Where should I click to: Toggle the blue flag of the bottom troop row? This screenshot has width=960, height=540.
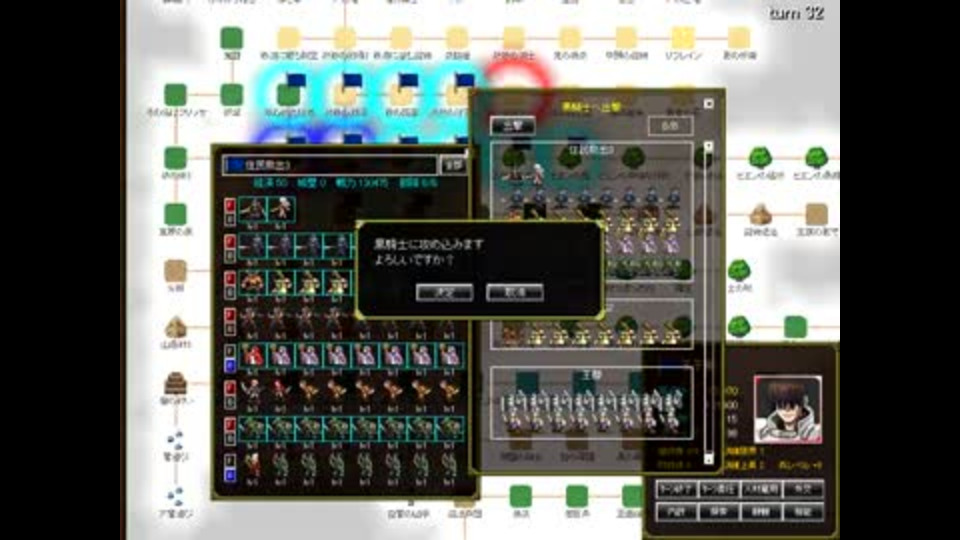pos(230,474)
